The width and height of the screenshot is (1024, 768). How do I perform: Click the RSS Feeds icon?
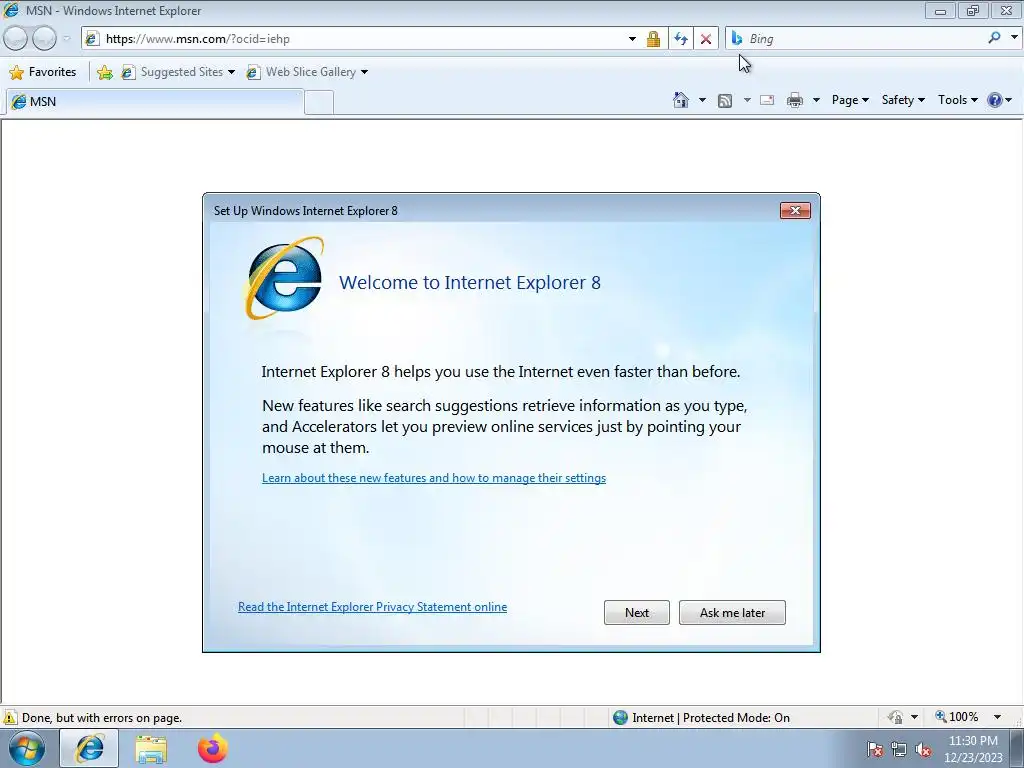click(x=725, y=100)
